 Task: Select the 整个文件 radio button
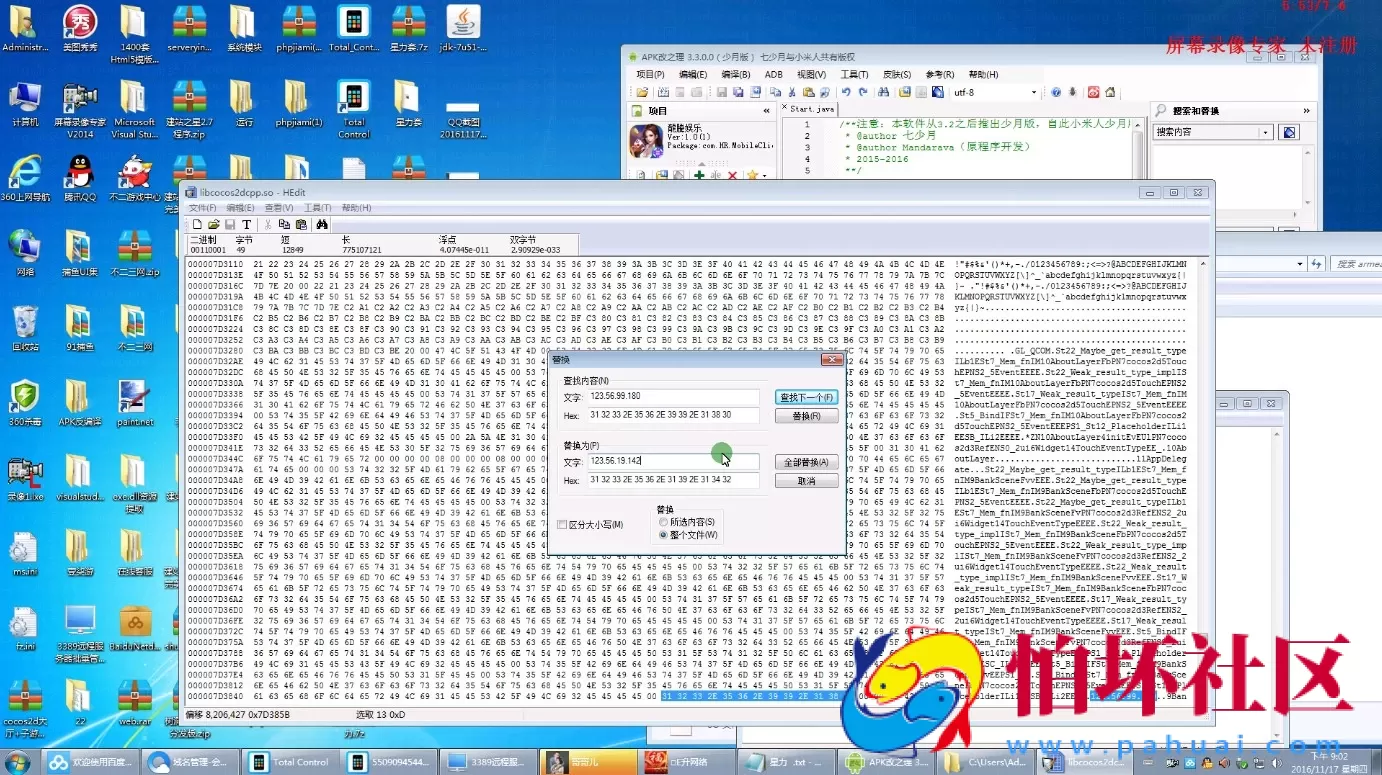[663, 535]
